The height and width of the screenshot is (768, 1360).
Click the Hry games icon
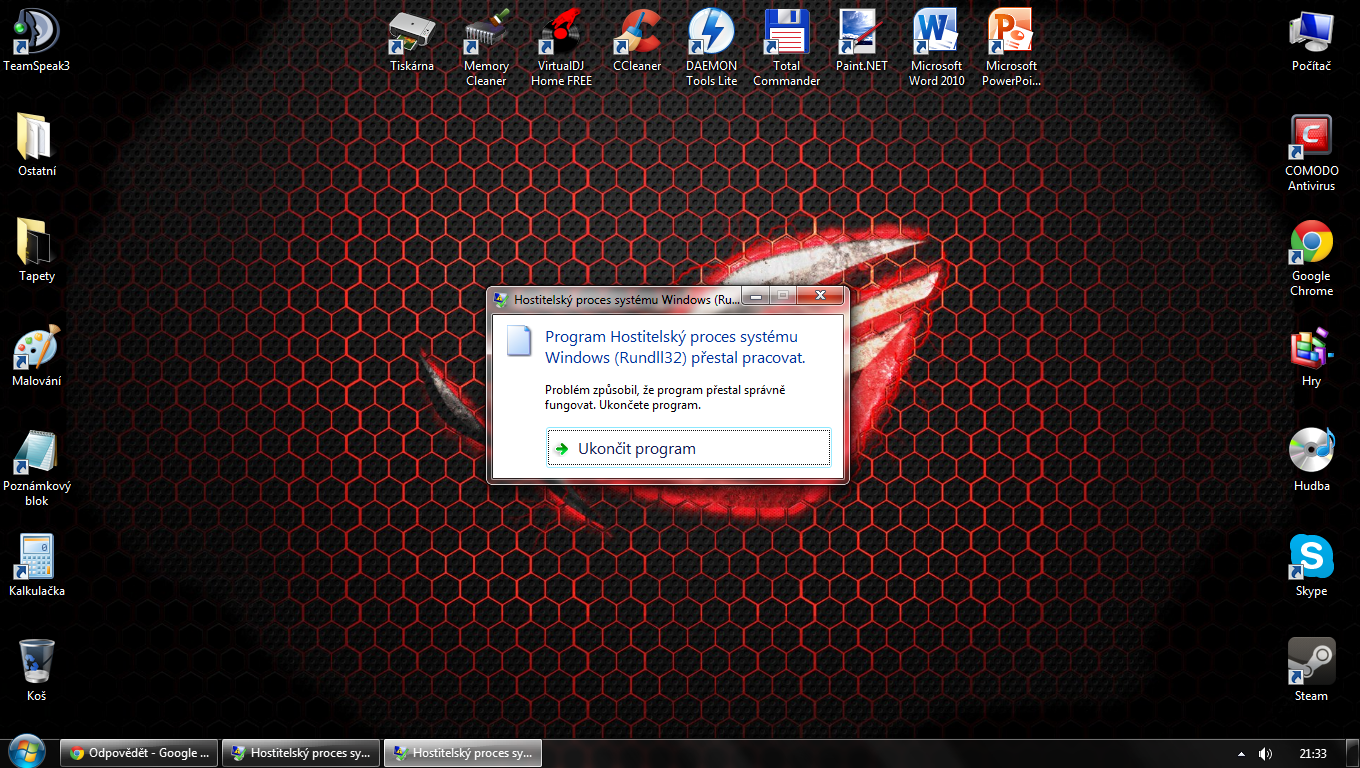pyautogui.click(x=1311, y=355)
